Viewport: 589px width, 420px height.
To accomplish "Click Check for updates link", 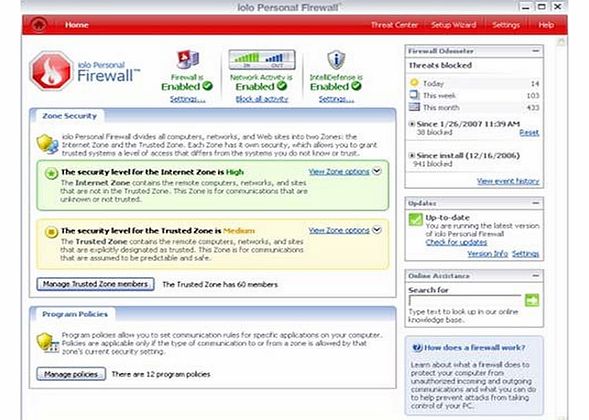I will [x=456, y=242].
